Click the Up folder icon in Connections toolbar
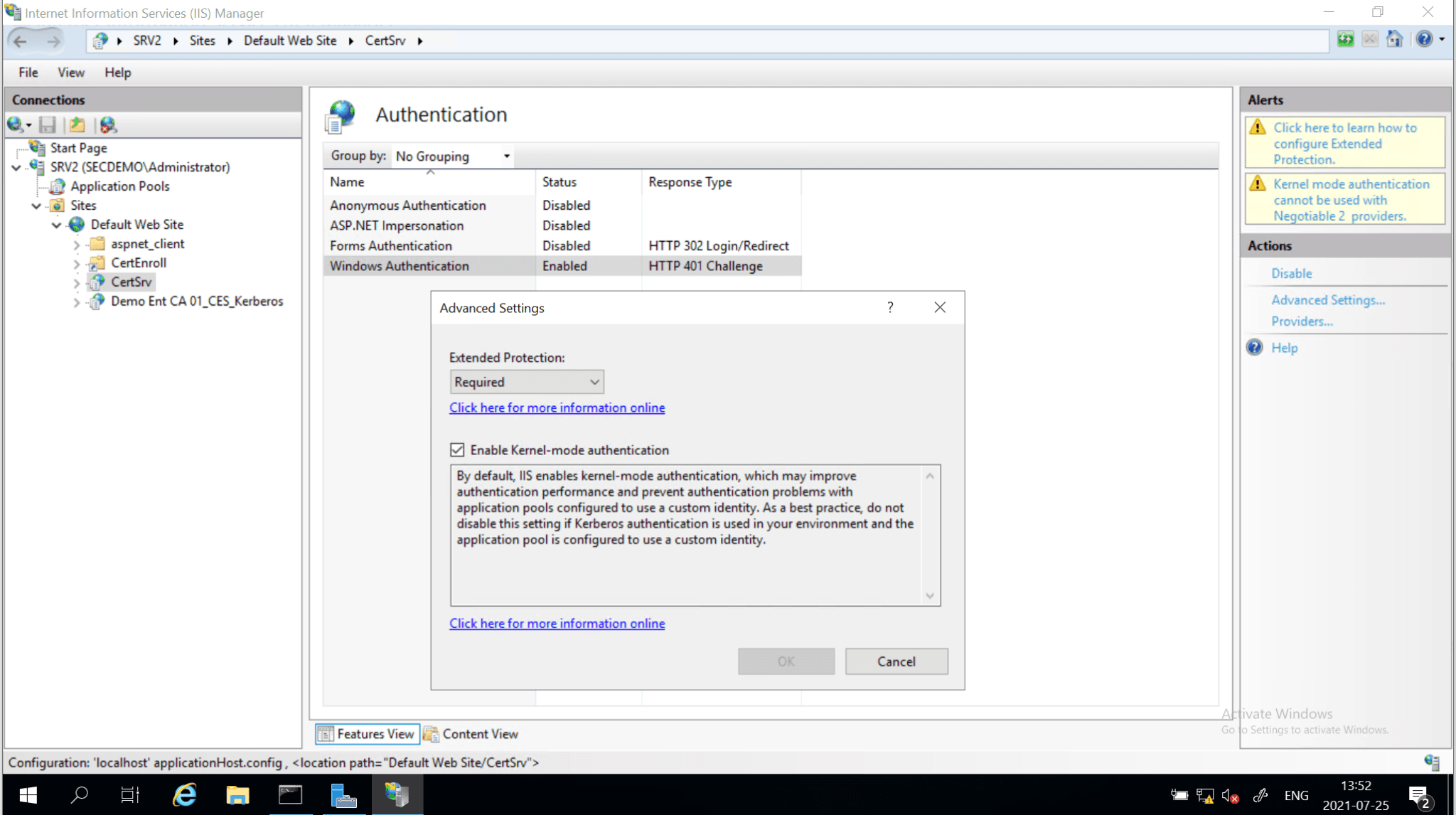Viewport: 1456px width, 815px height. click(77, 125)
